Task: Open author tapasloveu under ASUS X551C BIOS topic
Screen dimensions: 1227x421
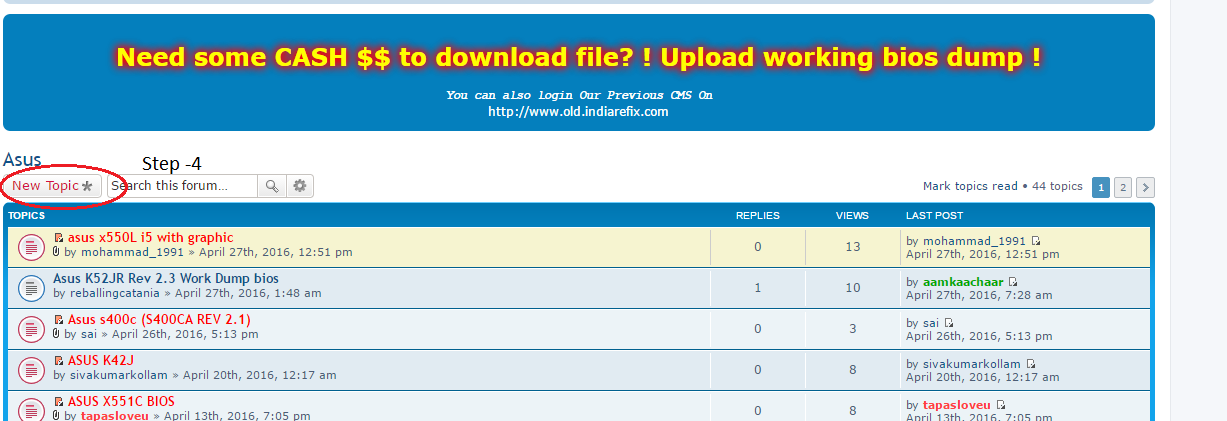Action: pyautogui.click(x=114, y=416)
